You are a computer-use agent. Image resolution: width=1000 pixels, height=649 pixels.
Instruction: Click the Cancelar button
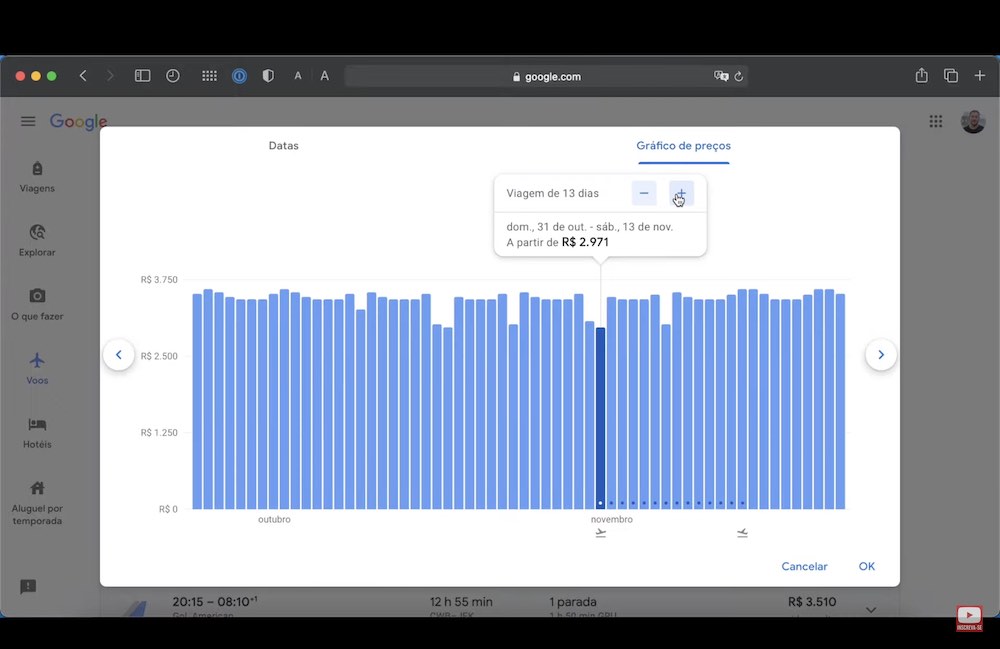click(x=804, y=566)
